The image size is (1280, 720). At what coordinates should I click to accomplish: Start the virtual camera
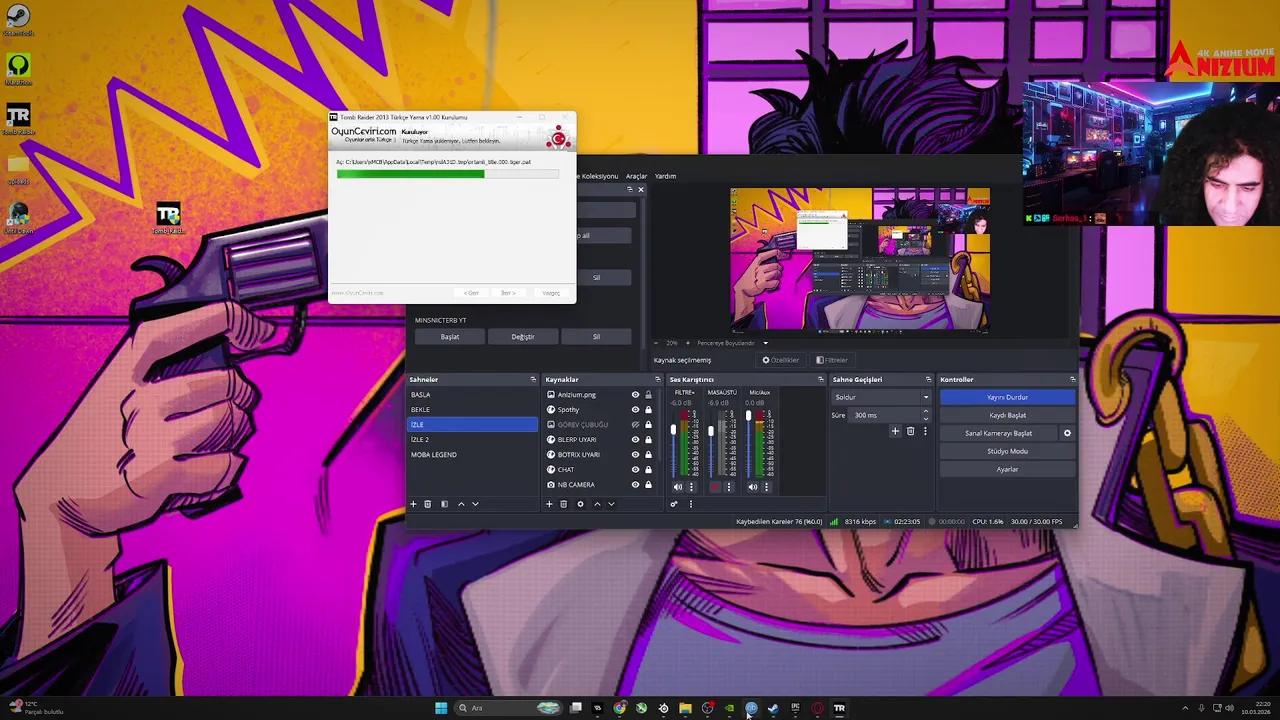[998, 433]
